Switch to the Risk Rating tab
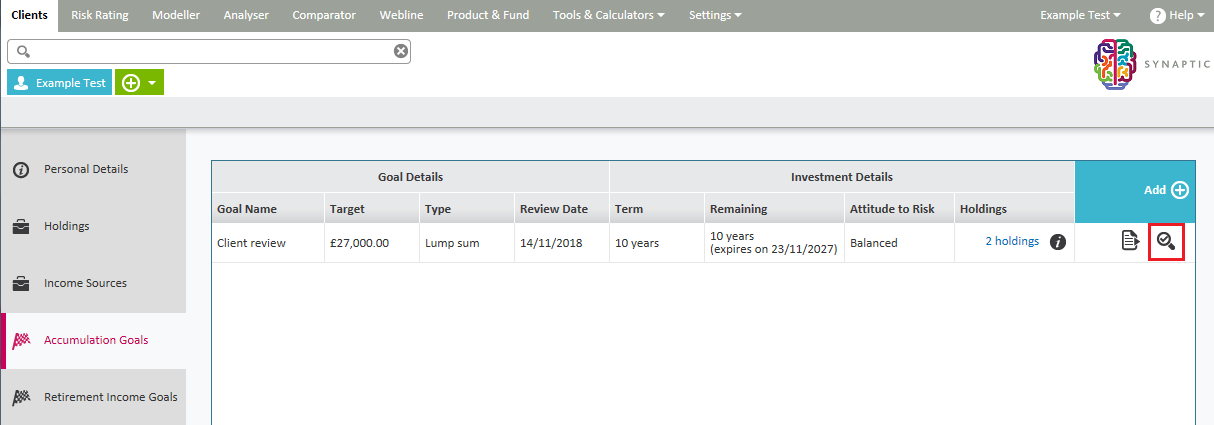 [100, 15]
